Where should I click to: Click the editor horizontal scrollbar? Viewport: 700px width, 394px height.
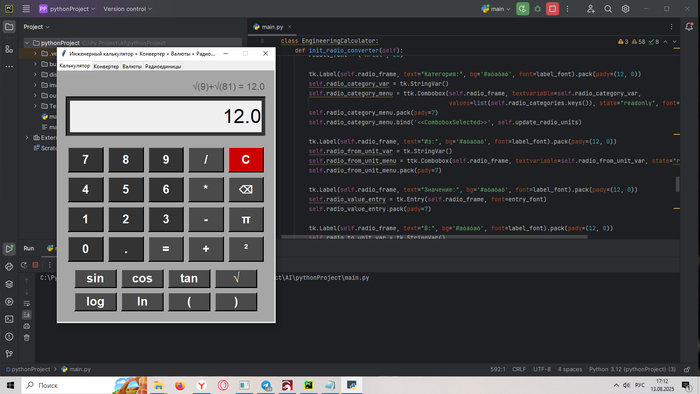point(434,236)
